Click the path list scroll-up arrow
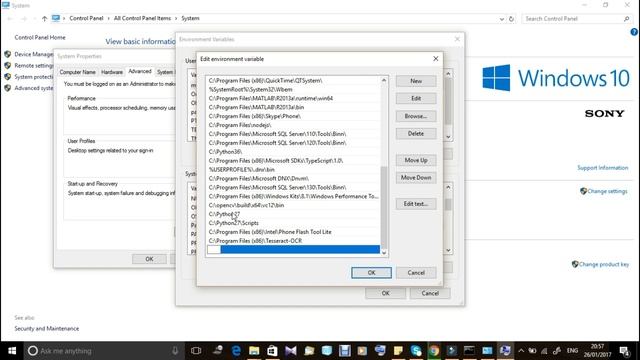Image resolution: width=640 pixels, height=360 pixels. 384,80
